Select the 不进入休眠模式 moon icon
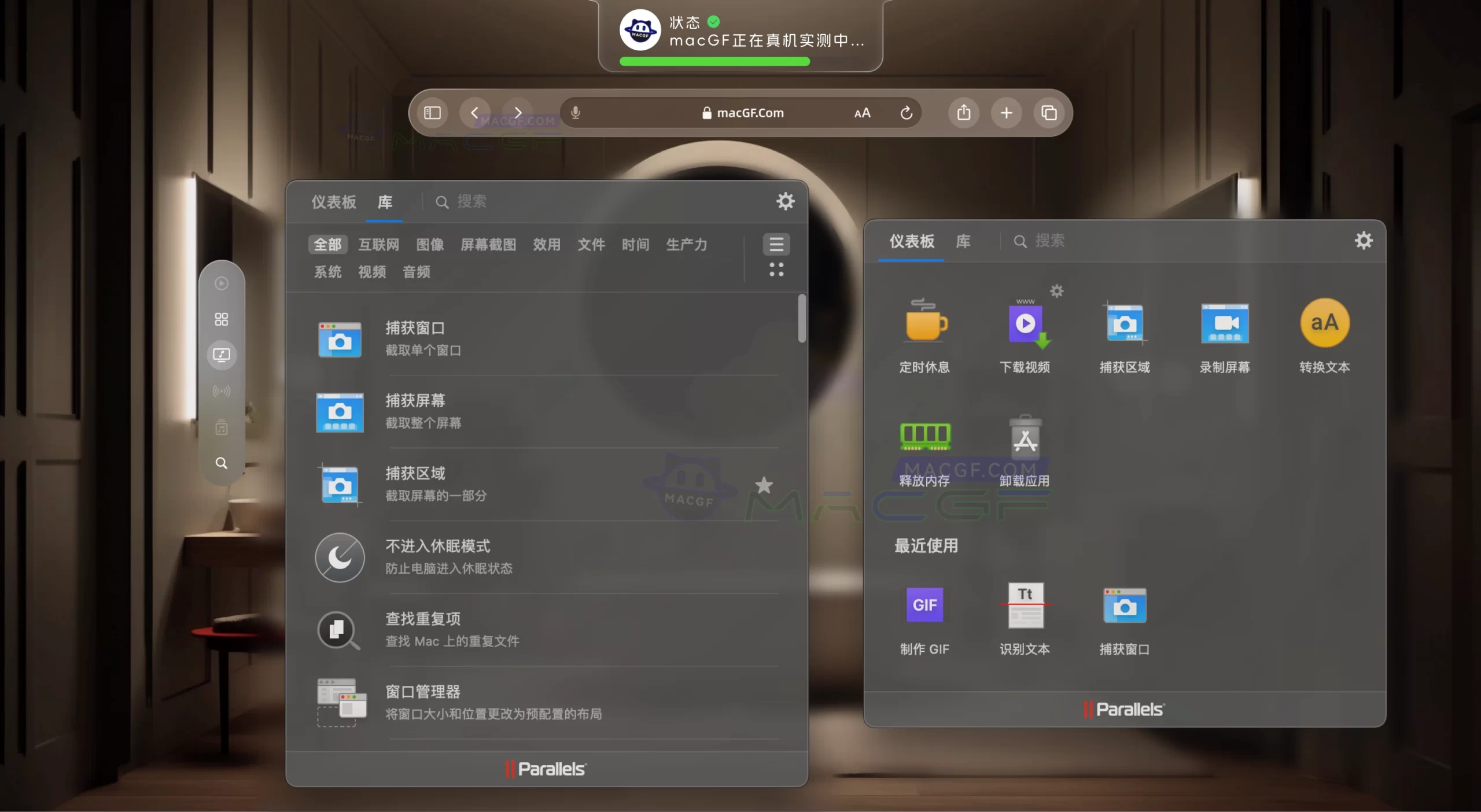 pos(340,557)
